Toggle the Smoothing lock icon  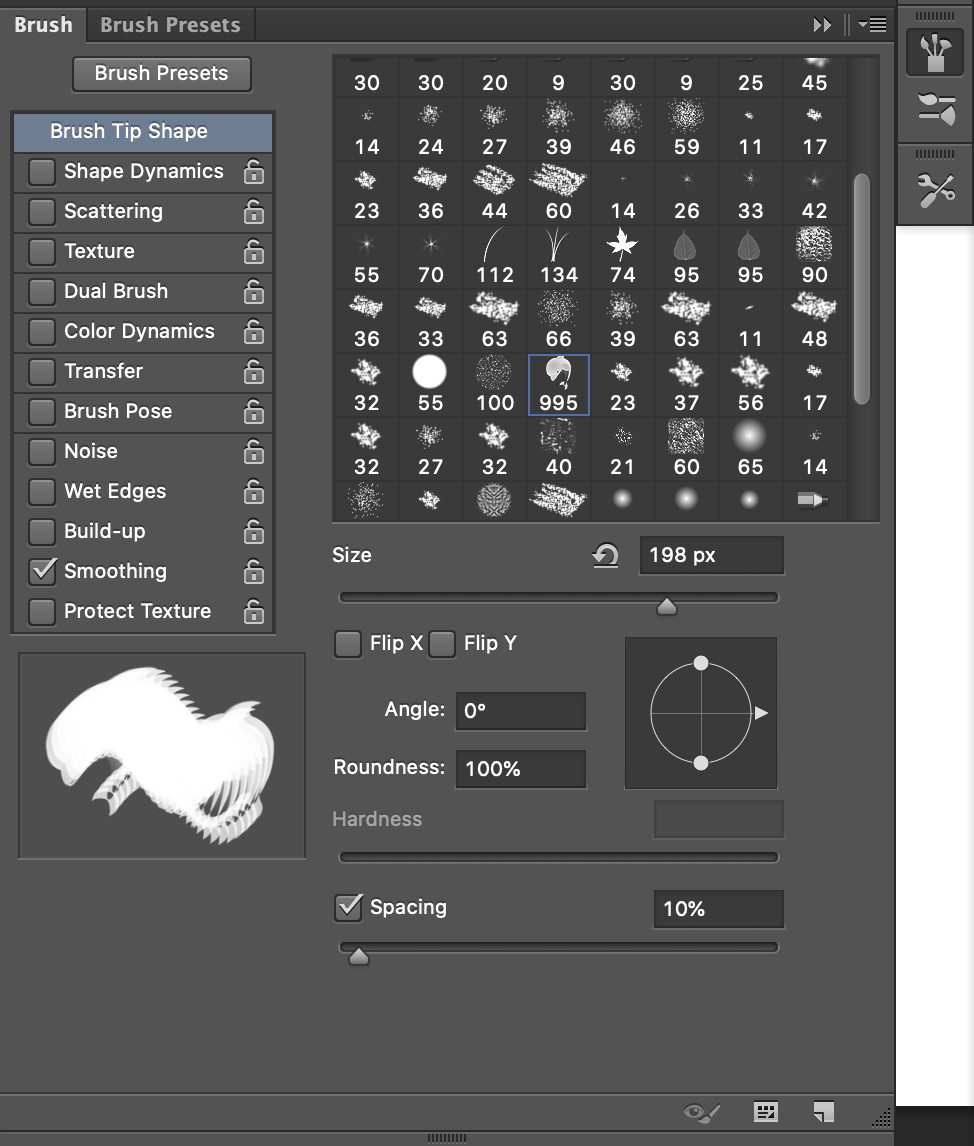tap(254, 572)
